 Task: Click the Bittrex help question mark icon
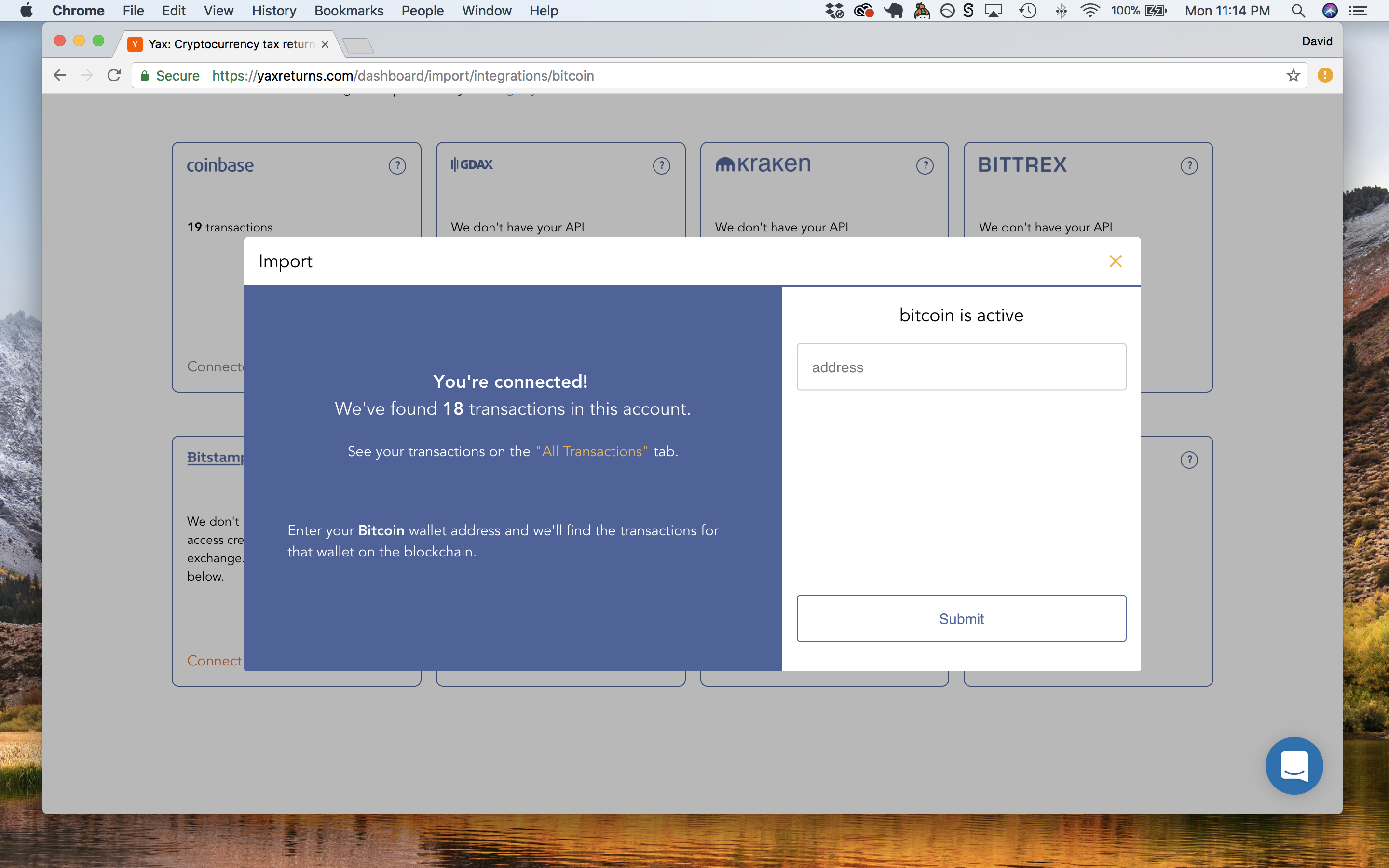coord(1189,166)
